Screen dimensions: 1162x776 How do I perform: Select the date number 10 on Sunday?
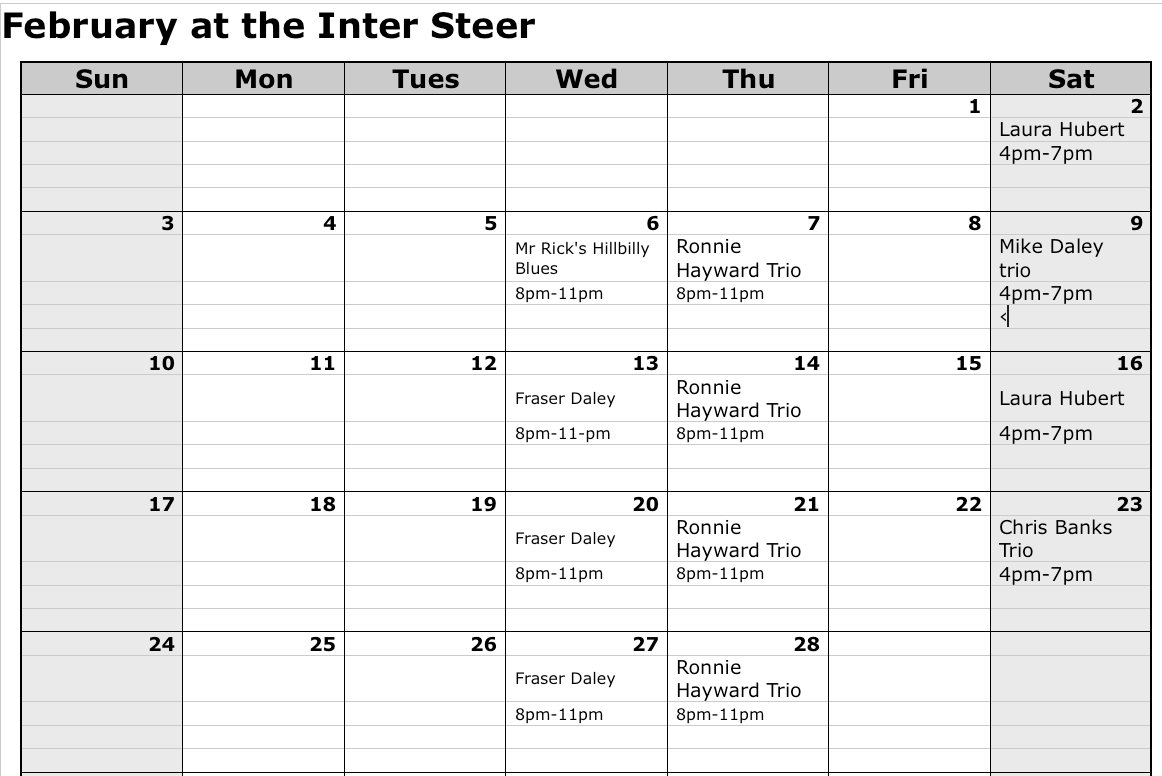pos(161,364)
